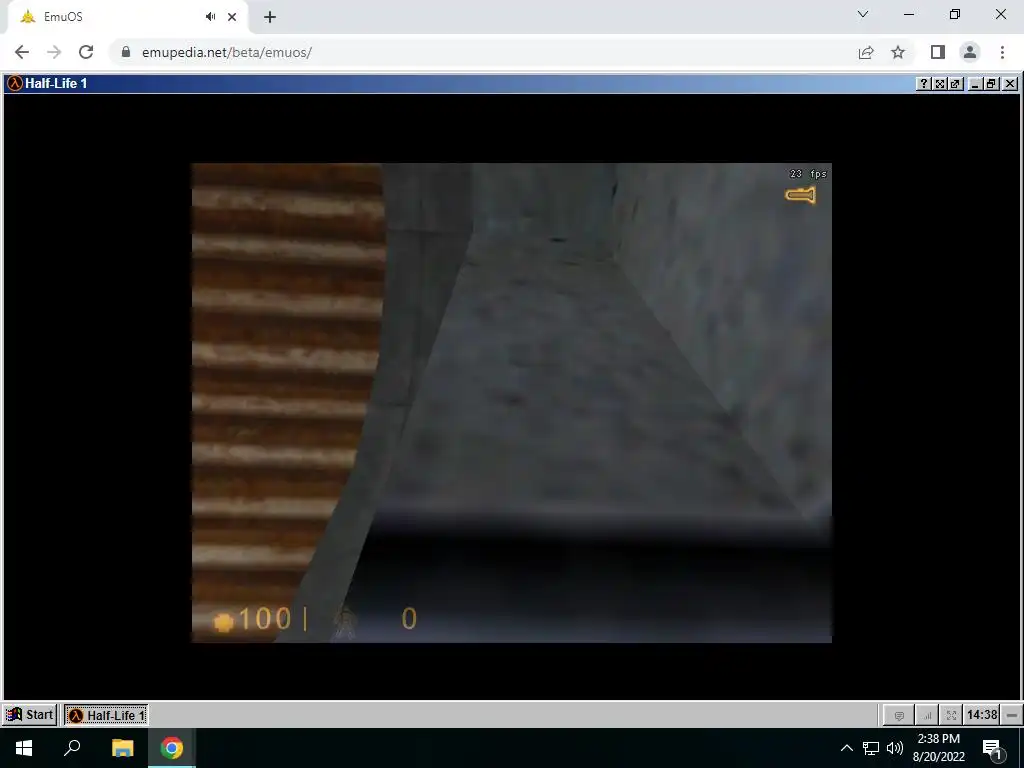Mute the EmuOS tab audio
Screen dimensions: 1024x768
click(210, 17)
